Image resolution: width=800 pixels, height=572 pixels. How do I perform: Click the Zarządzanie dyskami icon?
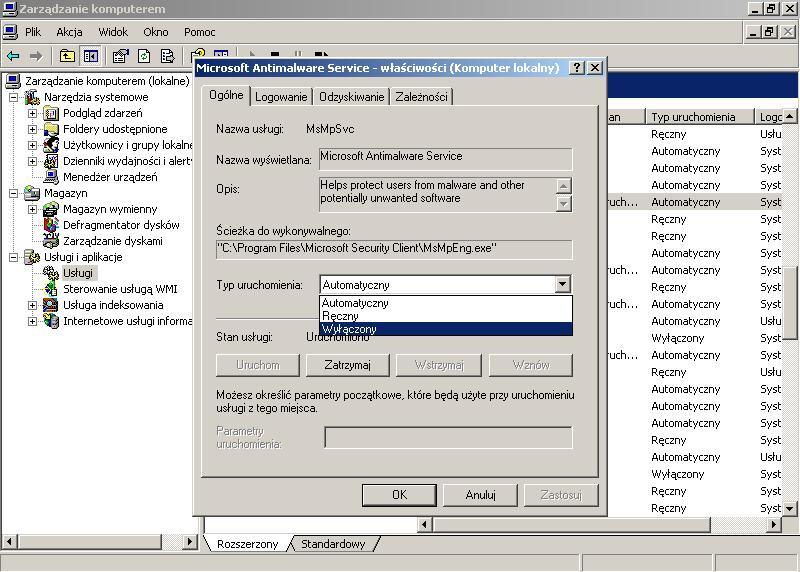(x=51, y=241)
